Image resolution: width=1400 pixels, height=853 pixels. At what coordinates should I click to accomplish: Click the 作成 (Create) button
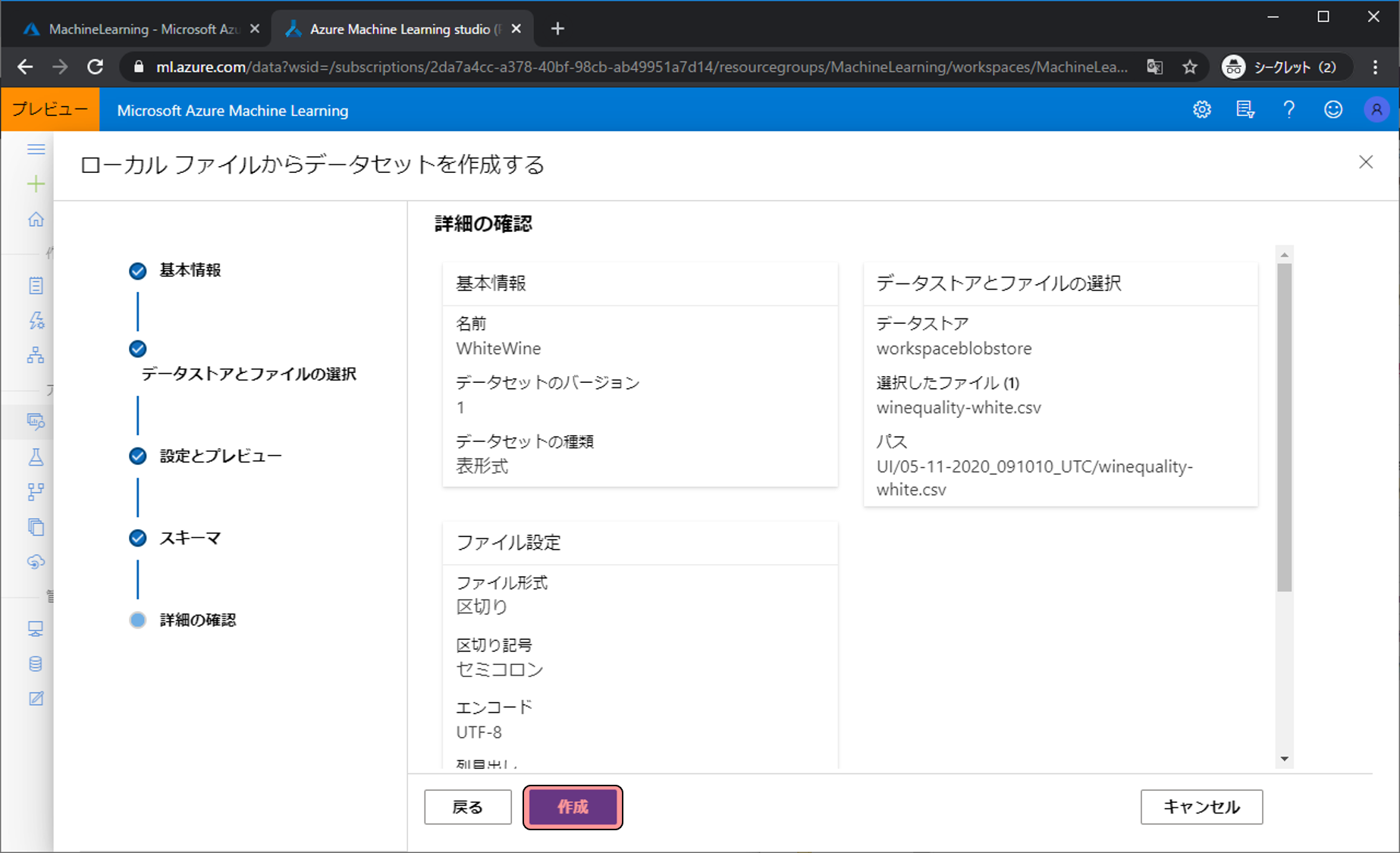[573, 807]
